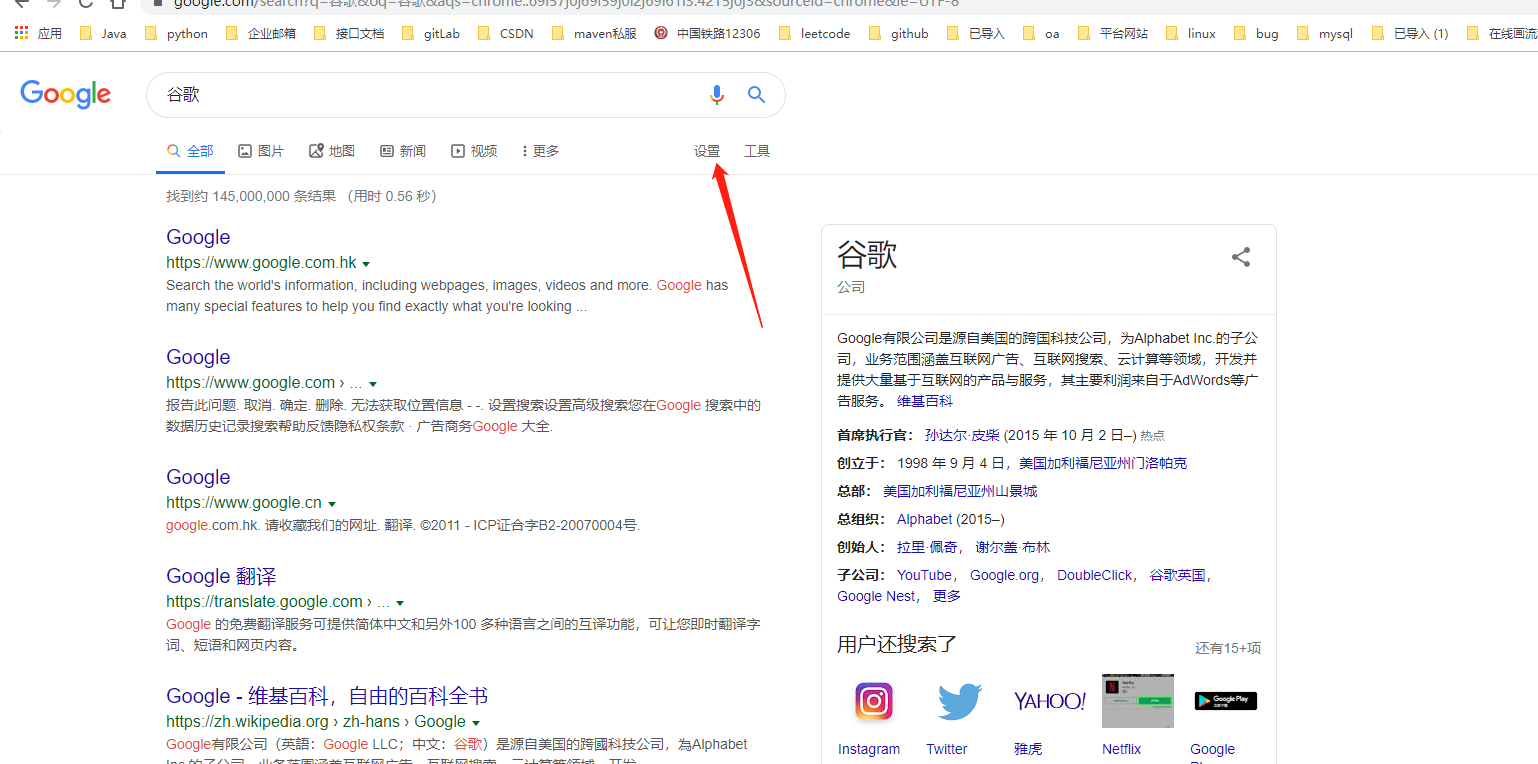Expand 还有15+项 related searches
The image size is (1538, 764).
1228,648
